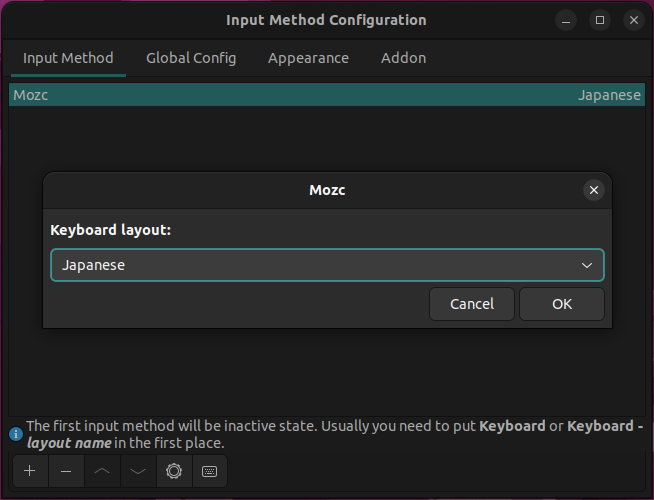Close the Input Method Configuration window
Image resolution: width=654 pixels, height=500 pixels.
click(x=634, y=20)
